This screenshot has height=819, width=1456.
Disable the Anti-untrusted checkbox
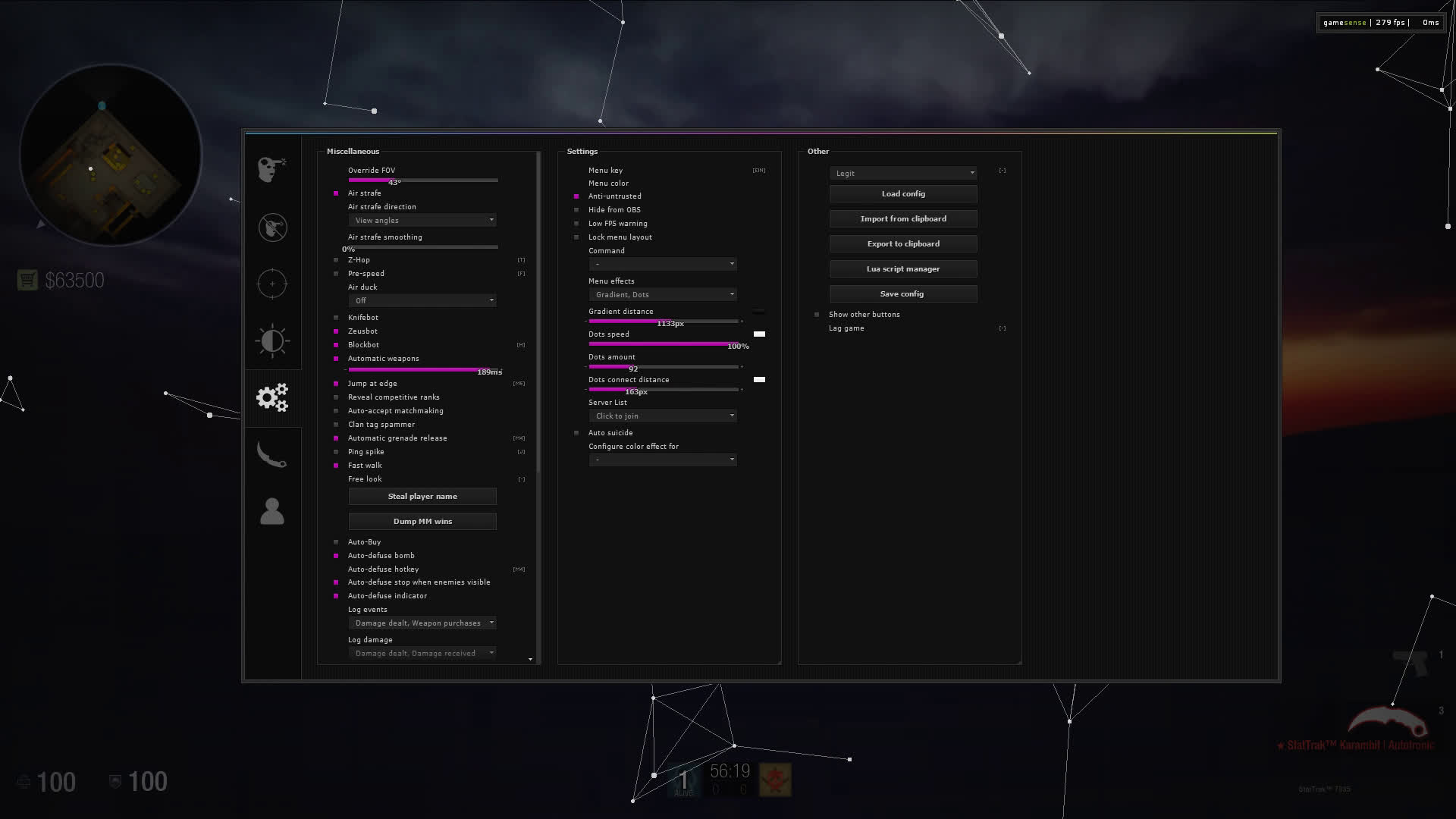point(576,196)
